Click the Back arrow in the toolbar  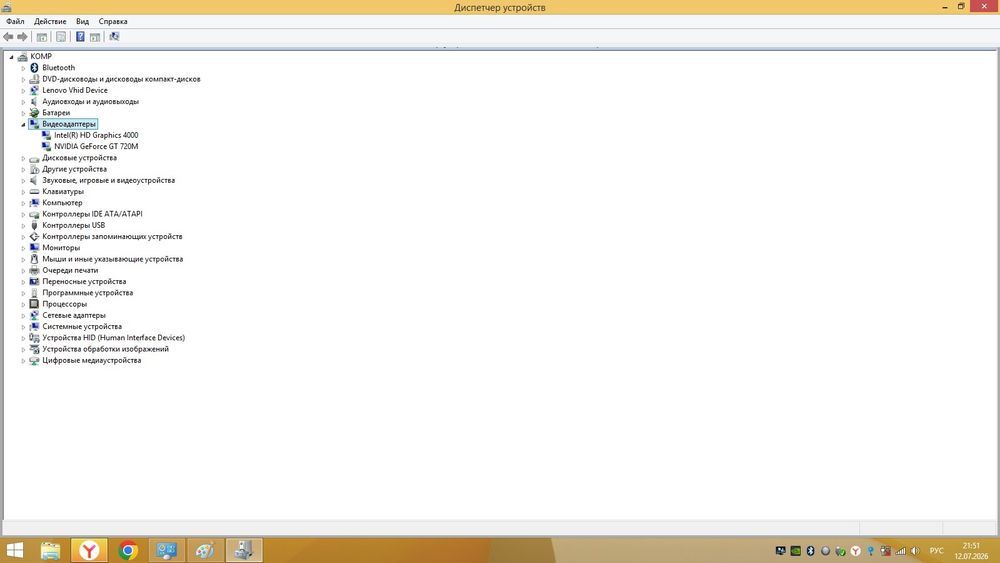tap(8, 37)
